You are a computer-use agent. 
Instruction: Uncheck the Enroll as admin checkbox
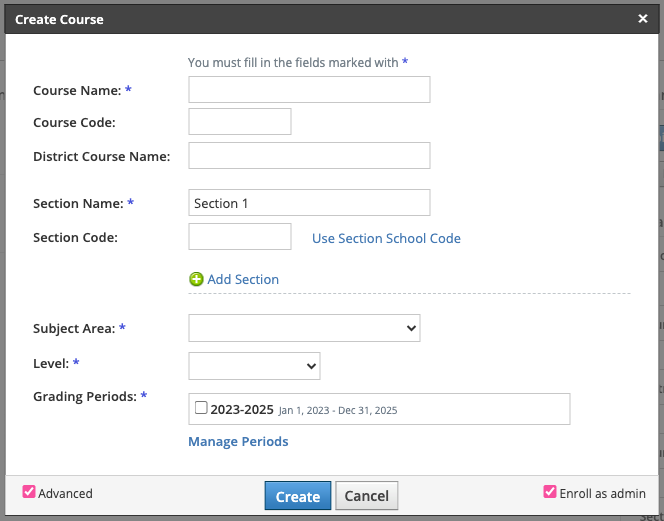click(549, 492)
